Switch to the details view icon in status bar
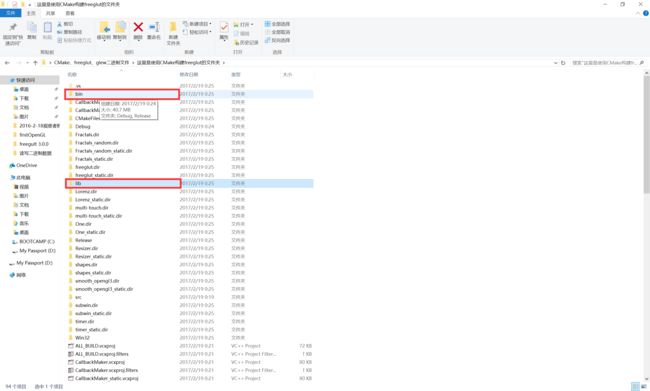 (635, 386)
